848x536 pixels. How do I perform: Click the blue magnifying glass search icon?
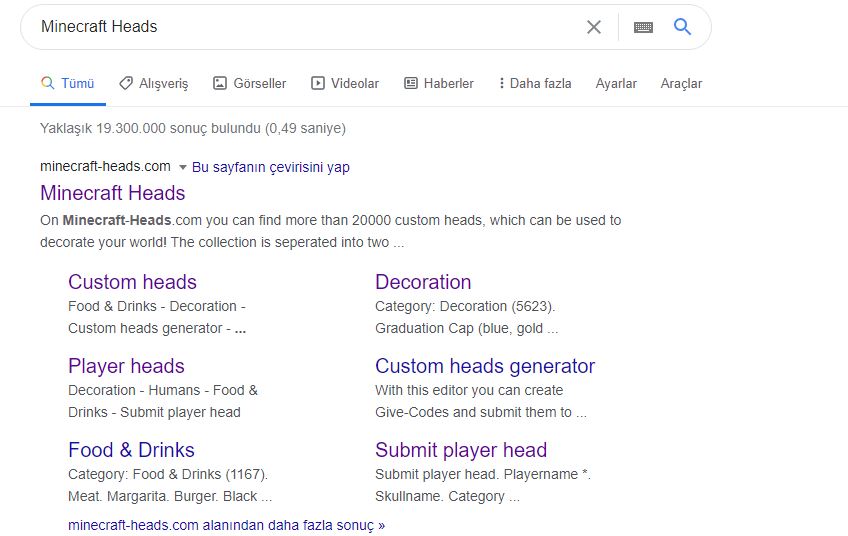coord(683,27)
